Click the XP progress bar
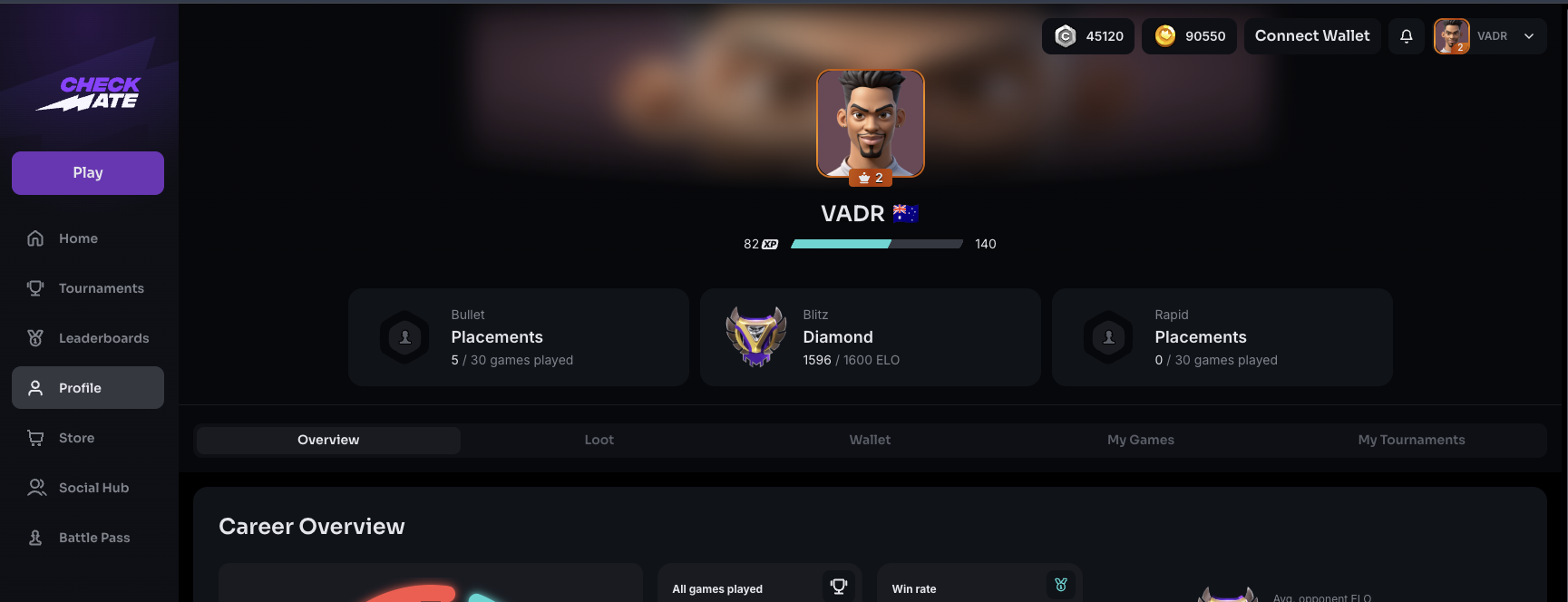Image resolution: width=1568 pixels, height=602 pixels. (877, 244)
